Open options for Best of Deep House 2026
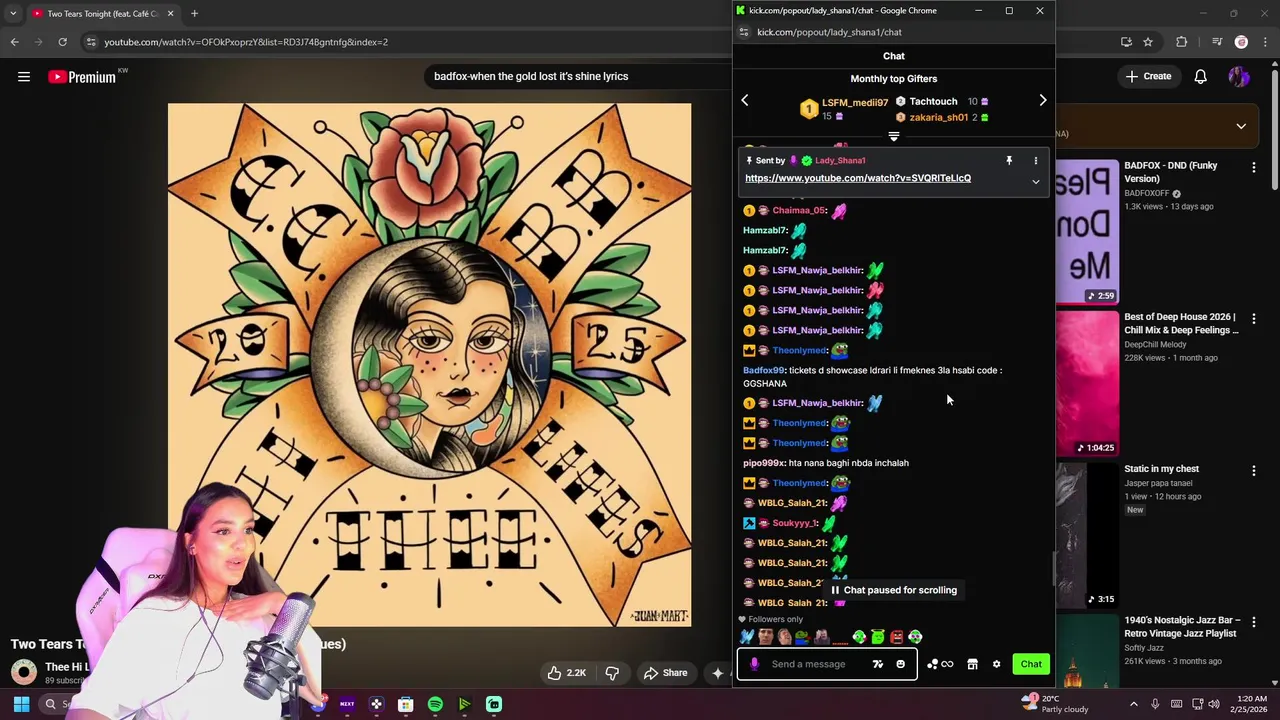The height and width of the screenshot is (720, 1280). coord(1254,319)
